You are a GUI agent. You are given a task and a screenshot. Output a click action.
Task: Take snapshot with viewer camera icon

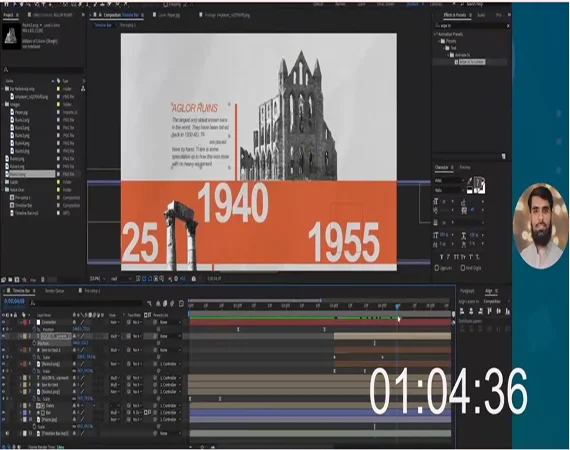[194, 279]
